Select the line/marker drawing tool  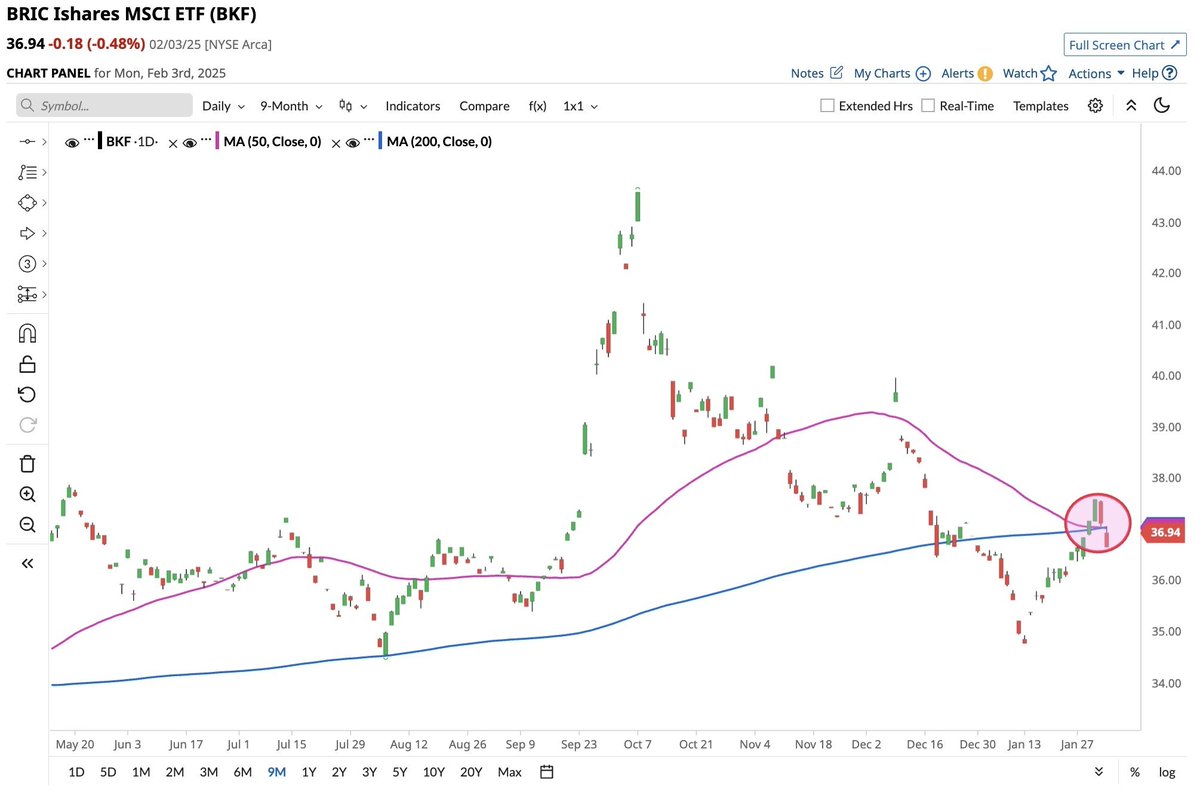27,142
